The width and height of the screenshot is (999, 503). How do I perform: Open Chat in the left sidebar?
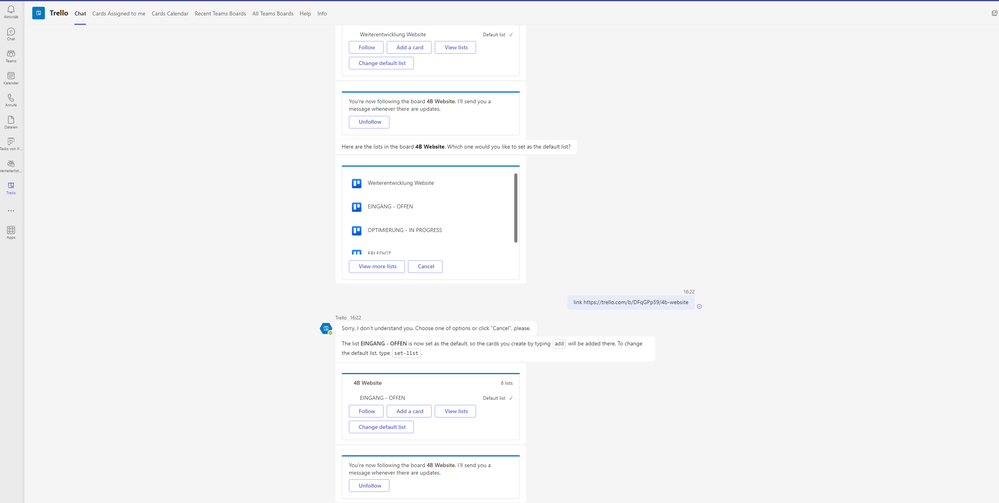[11, 34]
